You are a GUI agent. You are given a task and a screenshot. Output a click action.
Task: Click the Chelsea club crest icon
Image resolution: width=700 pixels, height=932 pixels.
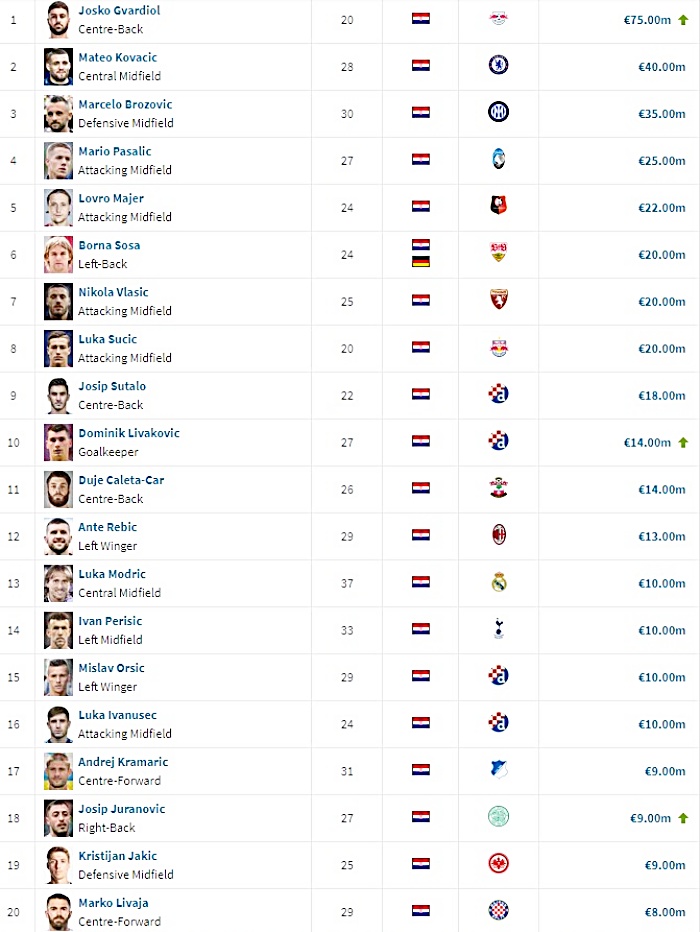499,65
